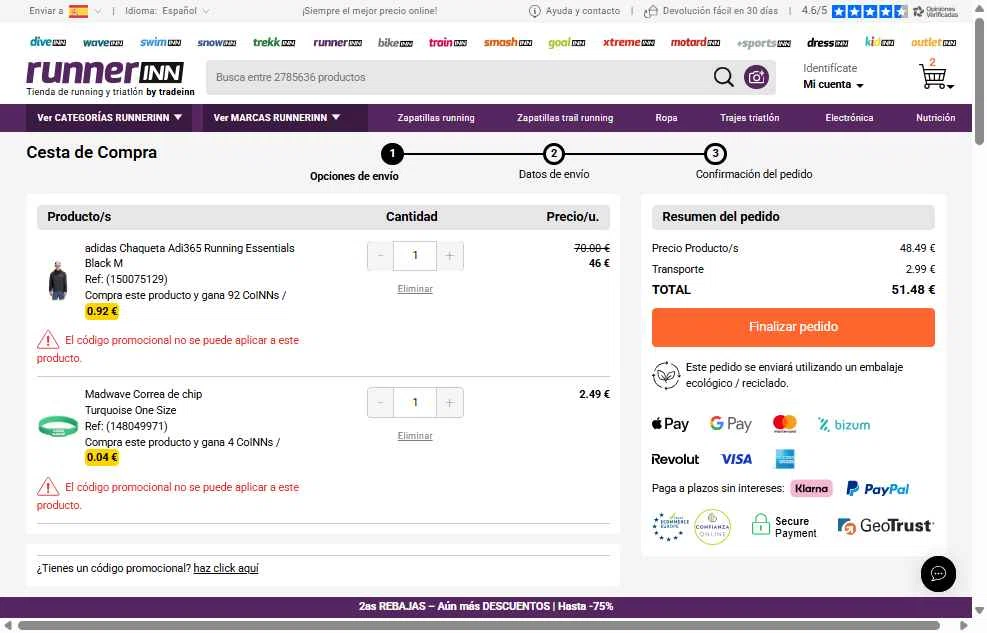Open Devolución fácil en 30 días link
987x633 pixels.
[711, 11]
